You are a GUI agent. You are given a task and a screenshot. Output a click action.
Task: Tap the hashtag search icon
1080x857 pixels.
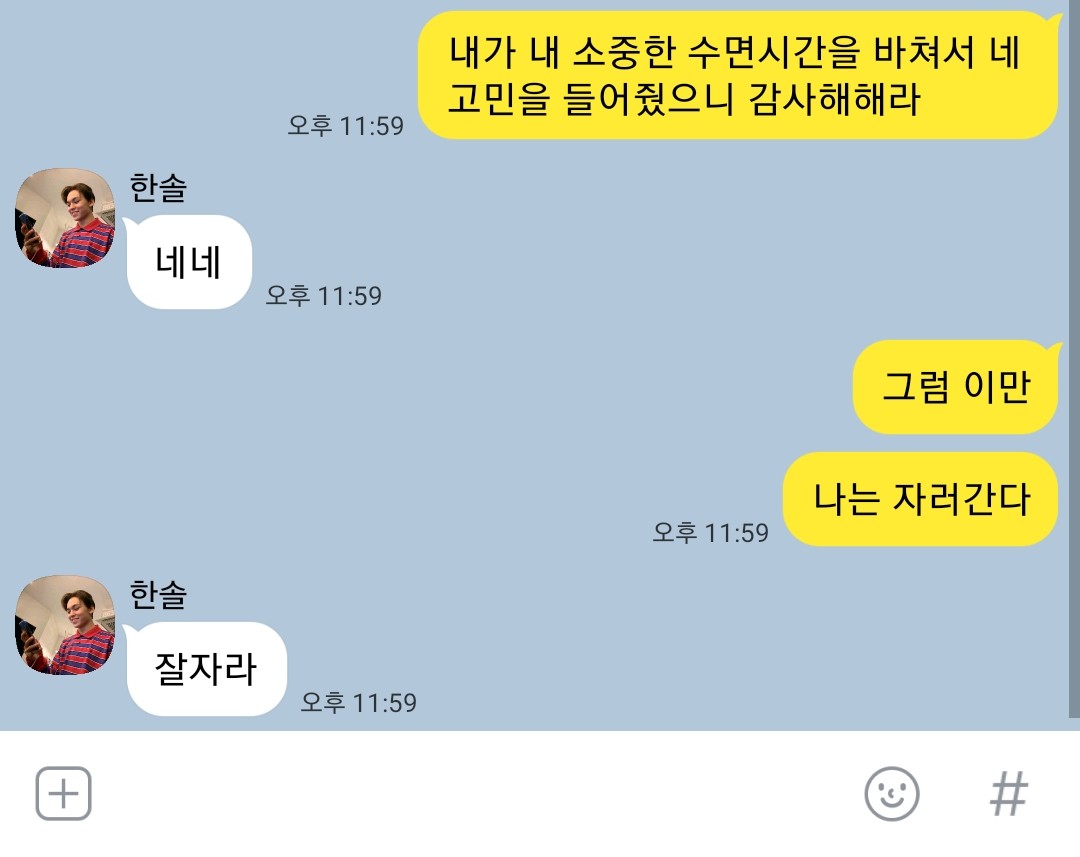[1008, 794]
